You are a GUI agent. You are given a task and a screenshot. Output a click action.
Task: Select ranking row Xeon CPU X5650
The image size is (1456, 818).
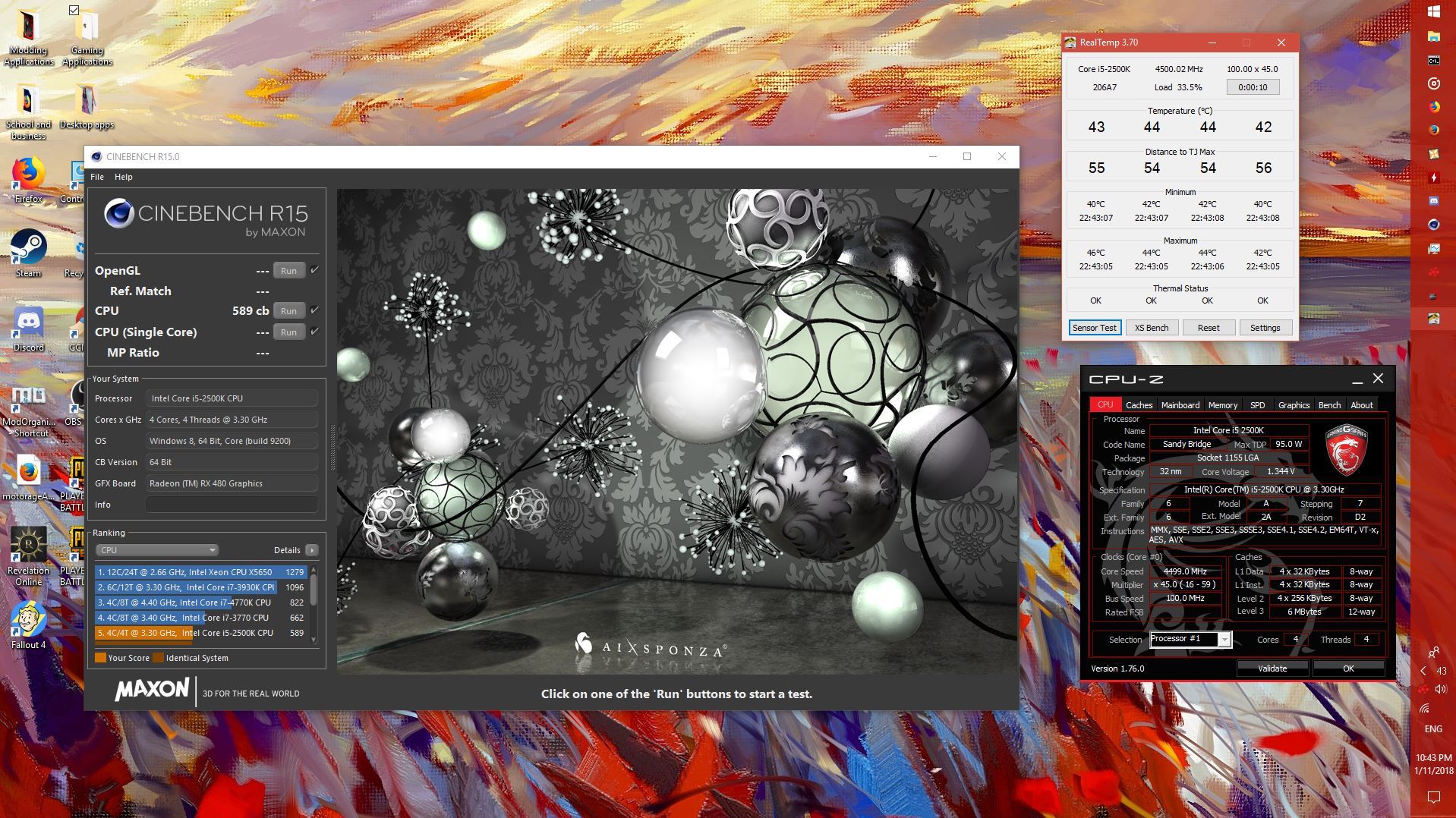[200, 572]
